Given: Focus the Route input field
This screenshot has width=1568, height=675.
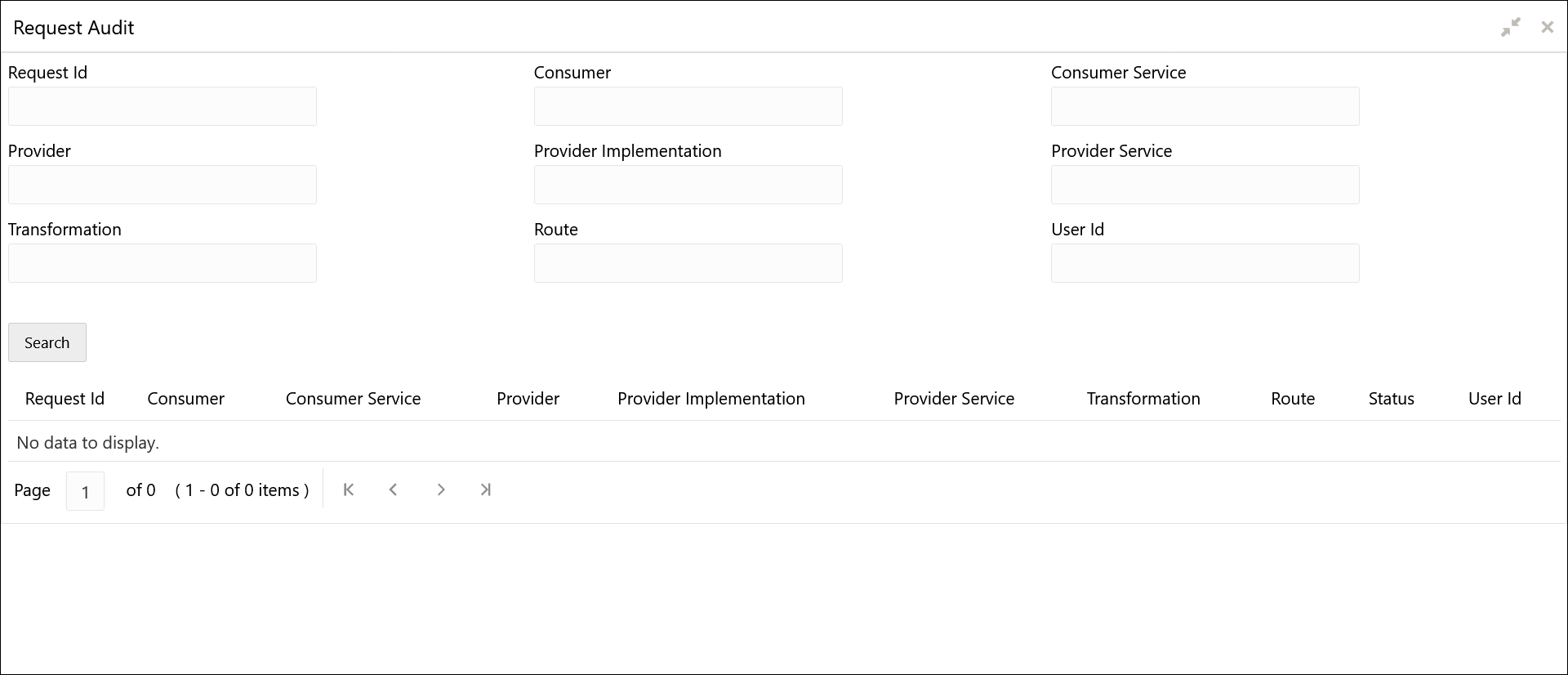Looking at the screenshot, I should [688, 263].
